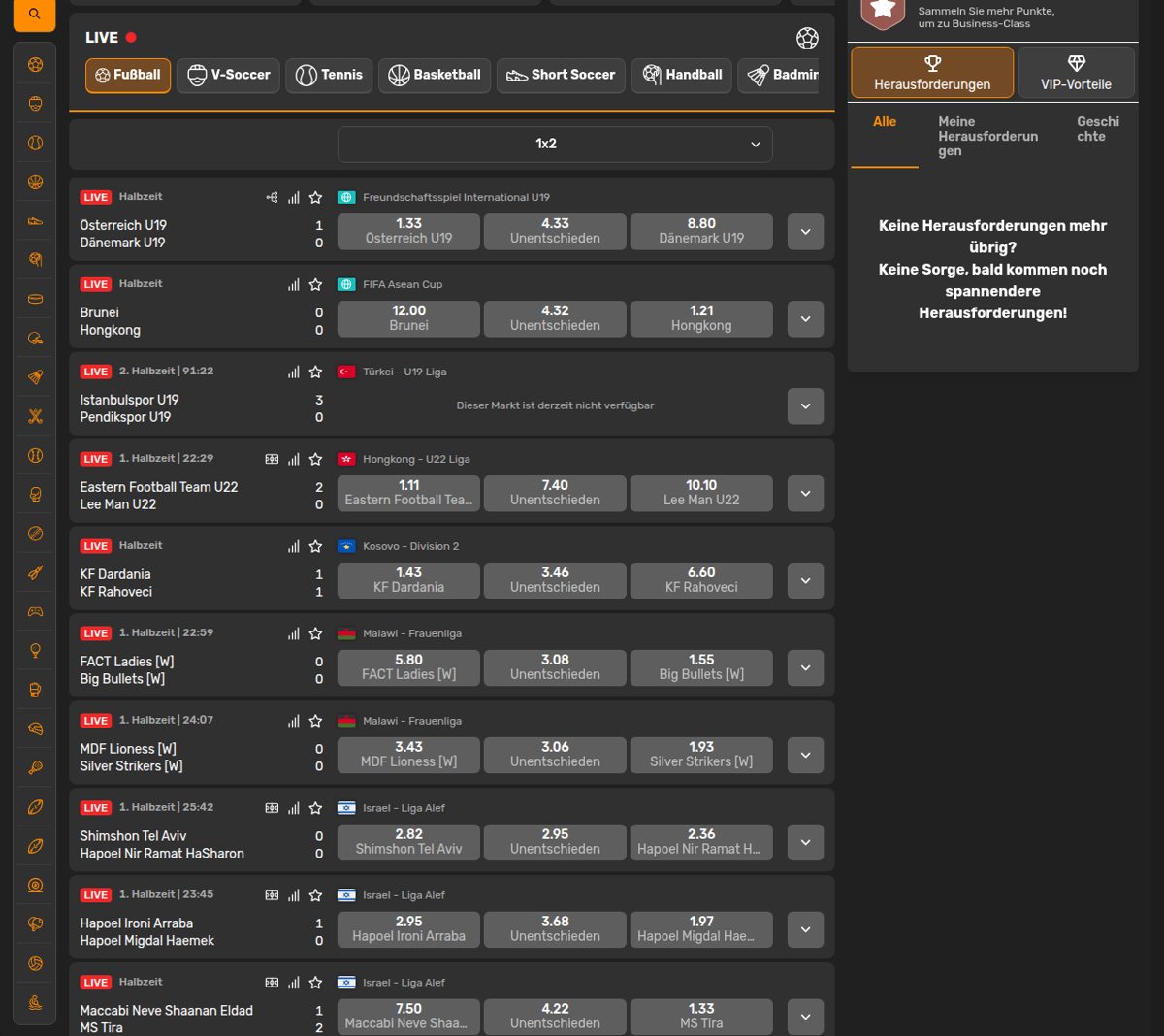The height and width of the screenshot is (1036, 1164).
Task: Select the American football helmet sidebar icon
Action: coord(35,339)
